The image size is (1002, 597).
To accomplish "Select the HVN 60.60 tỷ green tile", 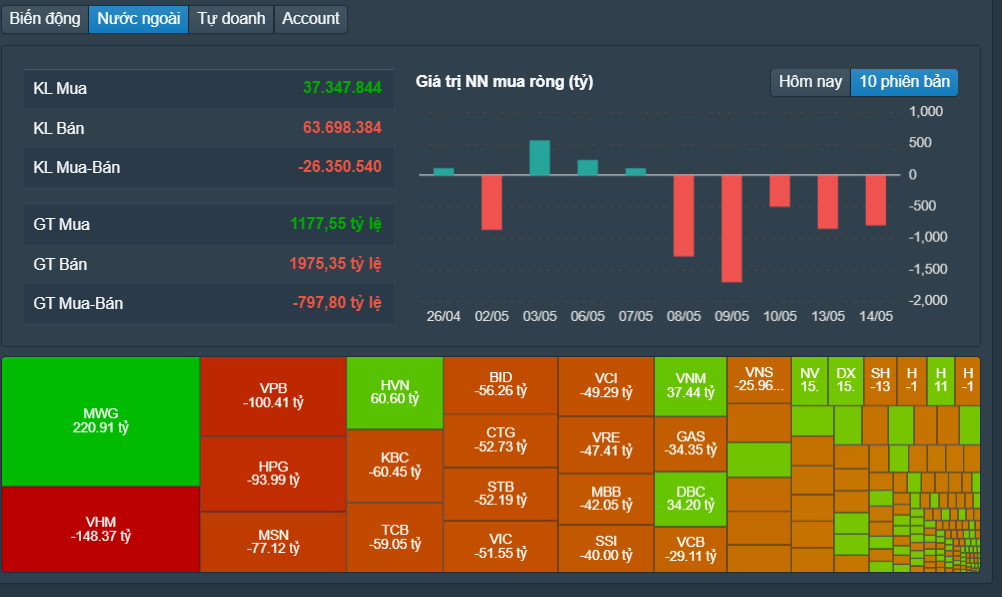I will (395, 392).
